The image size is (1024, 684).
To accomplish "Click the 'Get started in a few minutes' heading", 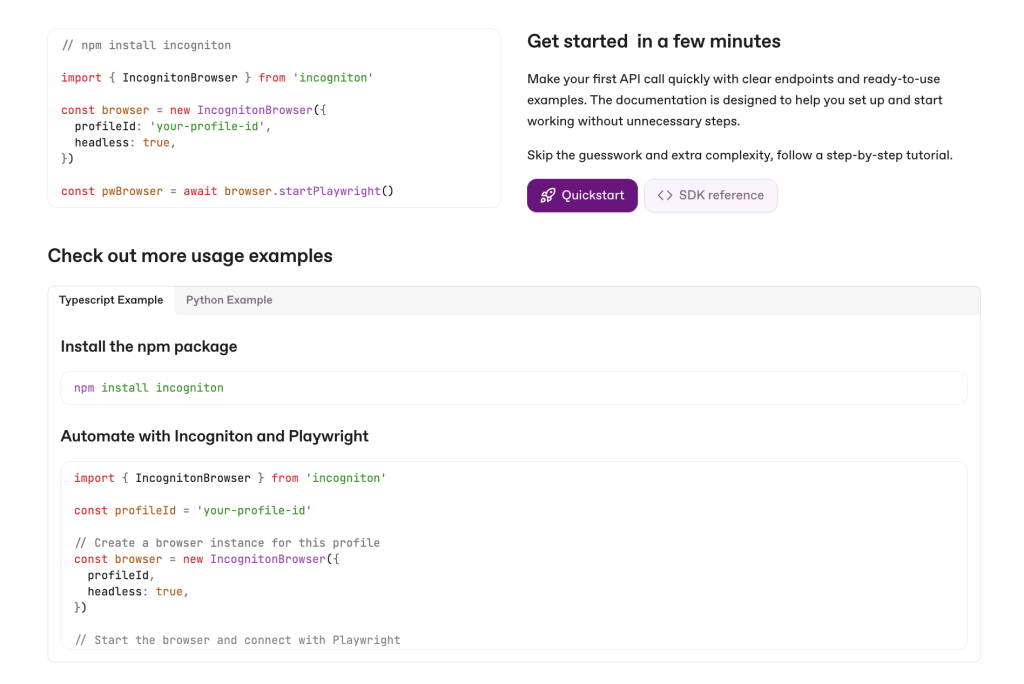I will (x=654, y=41).
